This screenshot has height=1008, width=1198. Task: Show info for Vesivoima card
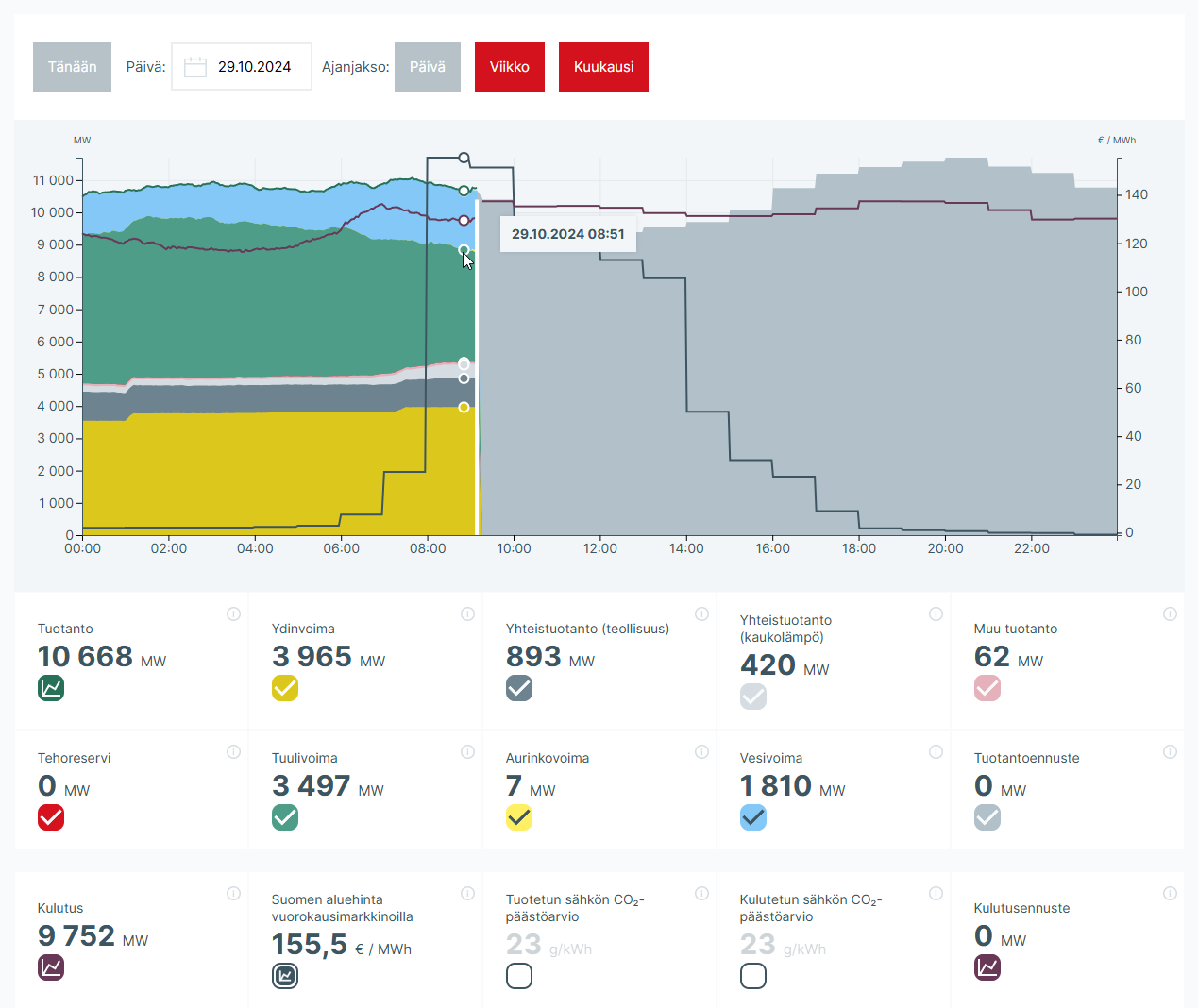936,752
